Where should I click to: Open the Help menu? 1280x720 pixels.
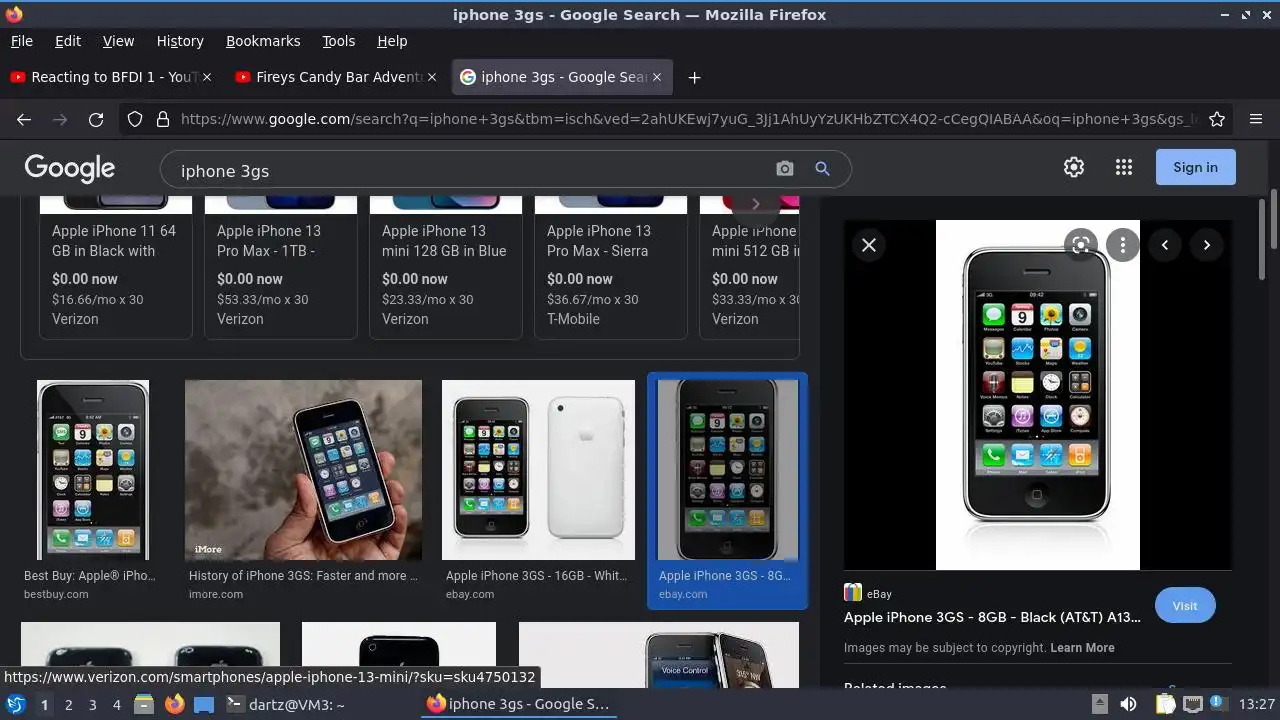pos(392,41)
